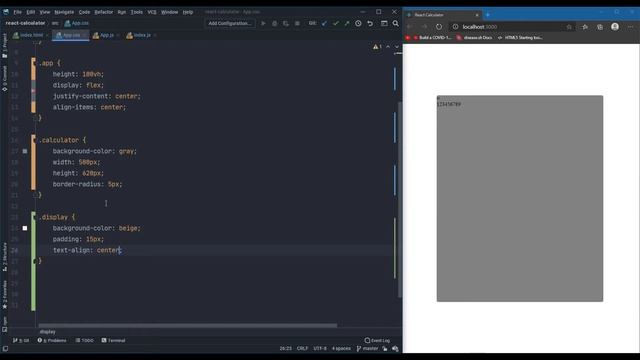This screenshot has height=360, width=640.
Task: Click the rollback undo arrow icon
Action: [370, 24]
